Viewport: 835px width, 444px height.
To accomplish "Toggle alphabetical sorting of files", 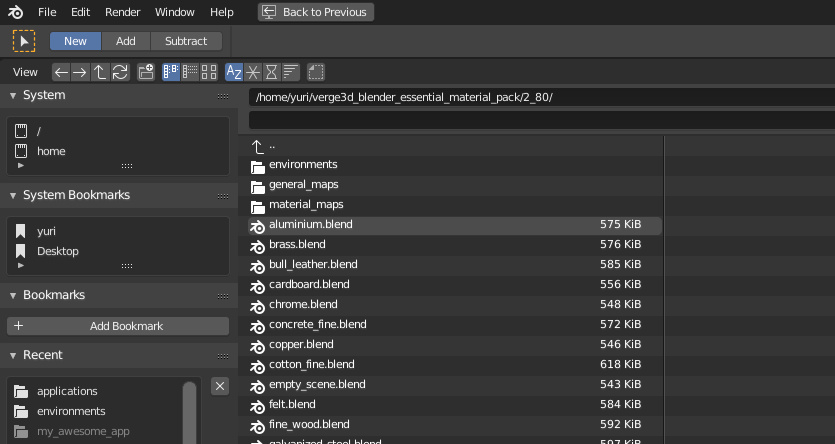I will 234,72.
